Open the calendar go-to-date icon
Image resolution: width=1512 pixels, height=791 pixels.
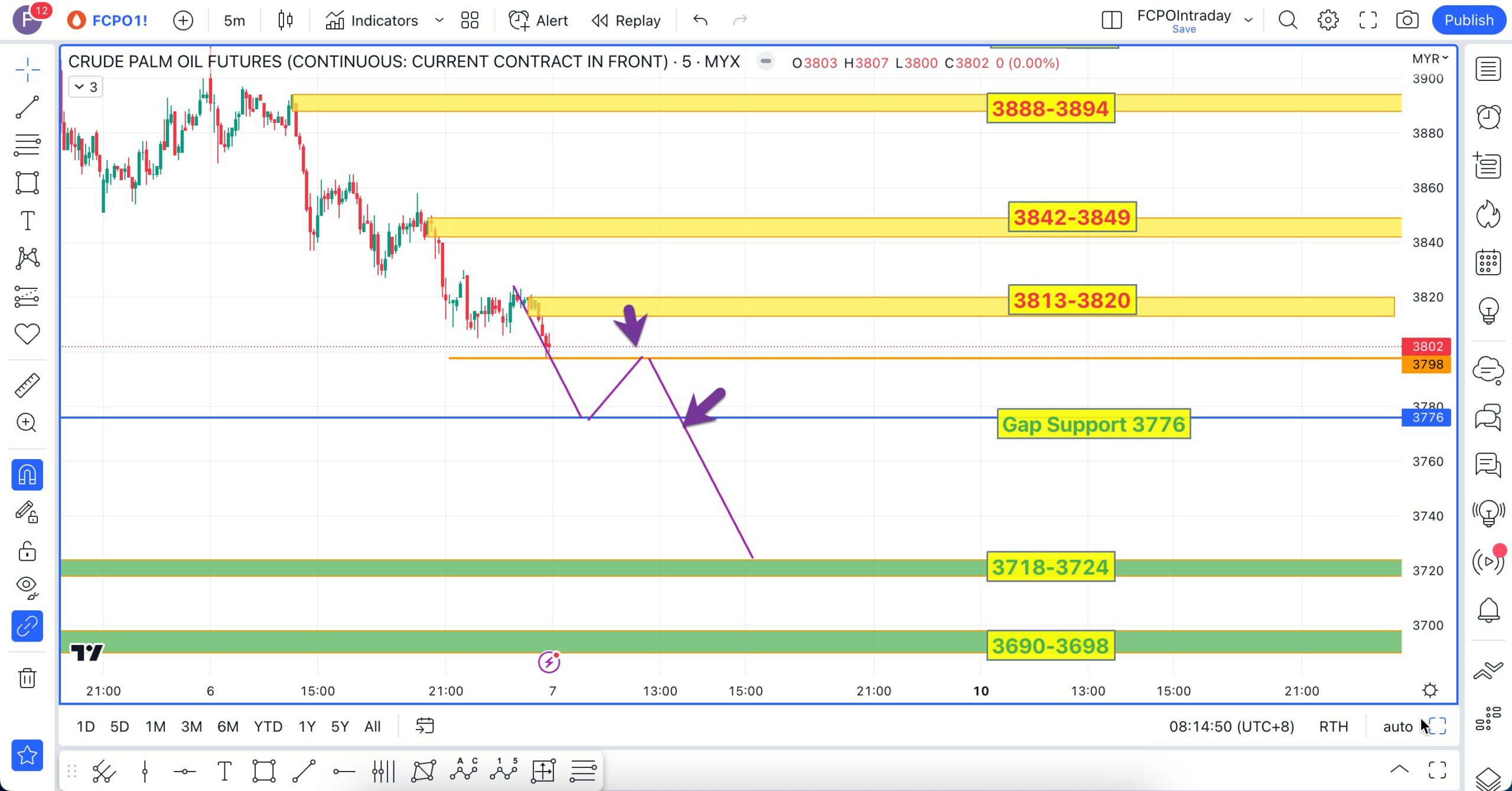coord(425,726)
